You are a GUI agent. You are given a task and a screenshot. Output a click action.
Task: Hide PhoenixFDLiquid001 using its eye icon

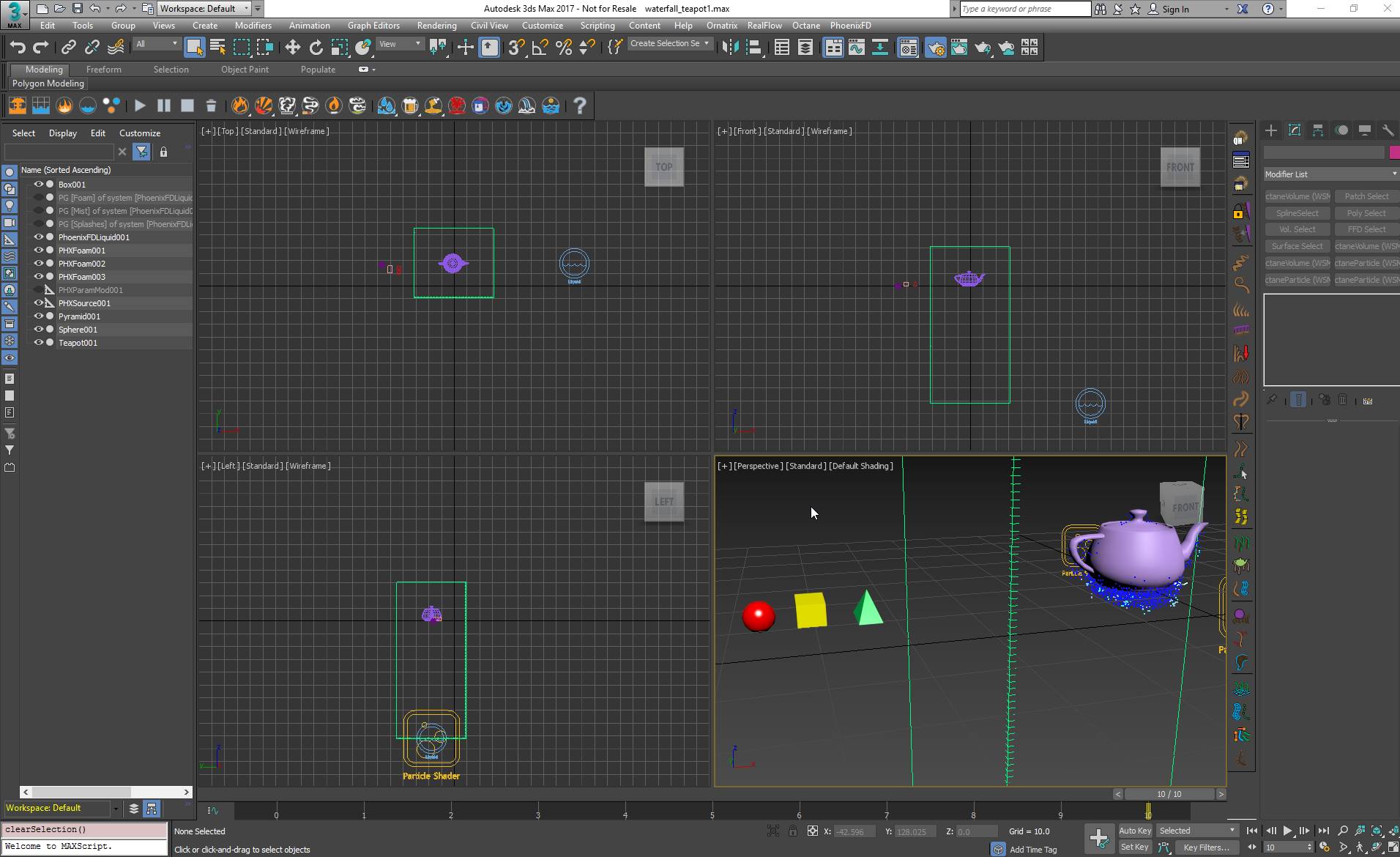click(x=39, y=237)
